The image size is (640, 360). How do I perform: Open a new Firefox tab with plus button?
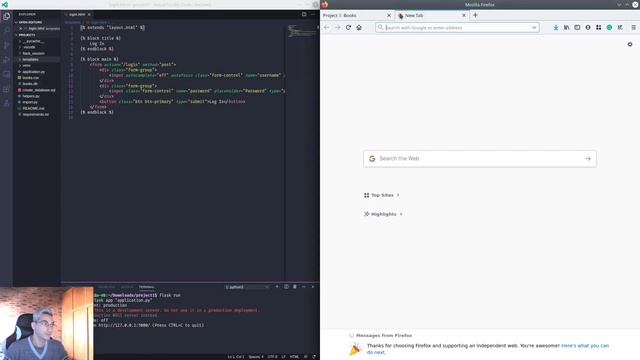pos(475,15)
